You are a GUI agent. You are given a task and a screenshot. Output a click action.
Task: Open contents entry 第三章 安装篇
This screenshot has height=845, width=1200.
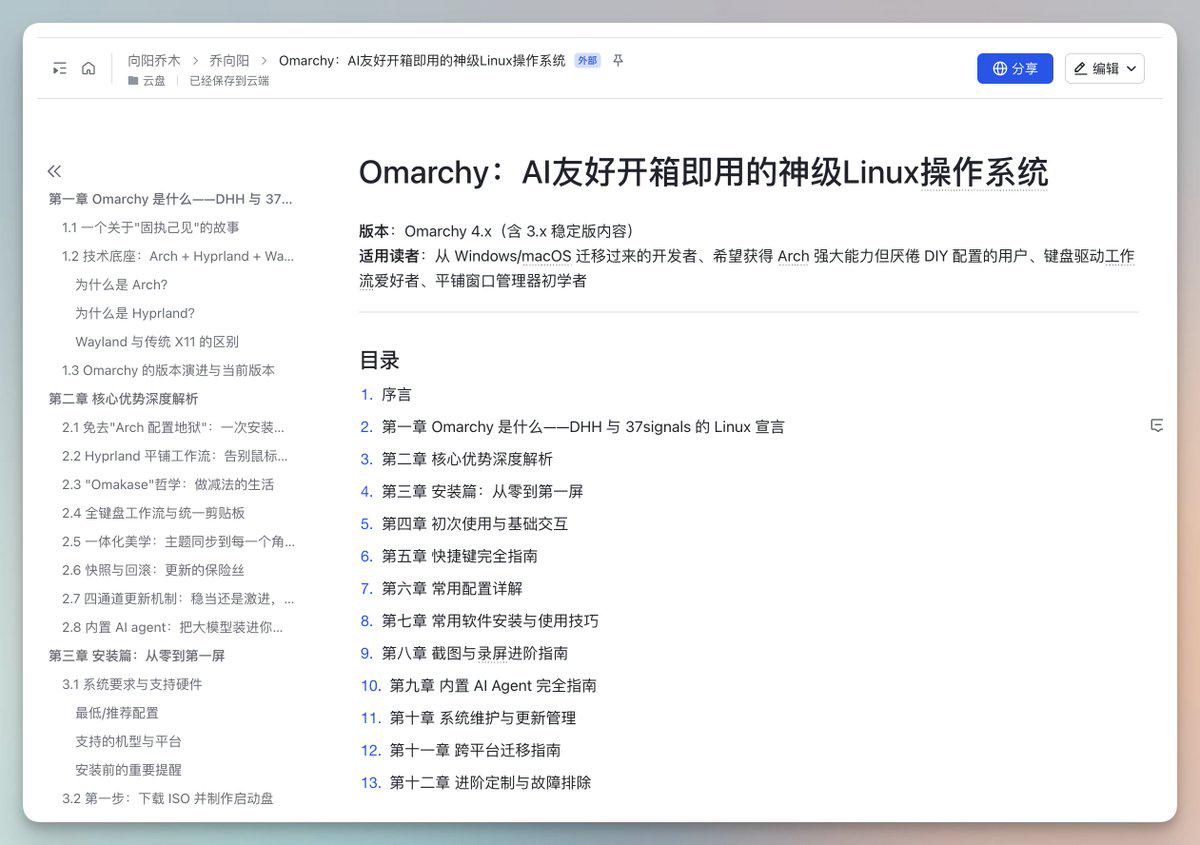click(x=483, y=491)
